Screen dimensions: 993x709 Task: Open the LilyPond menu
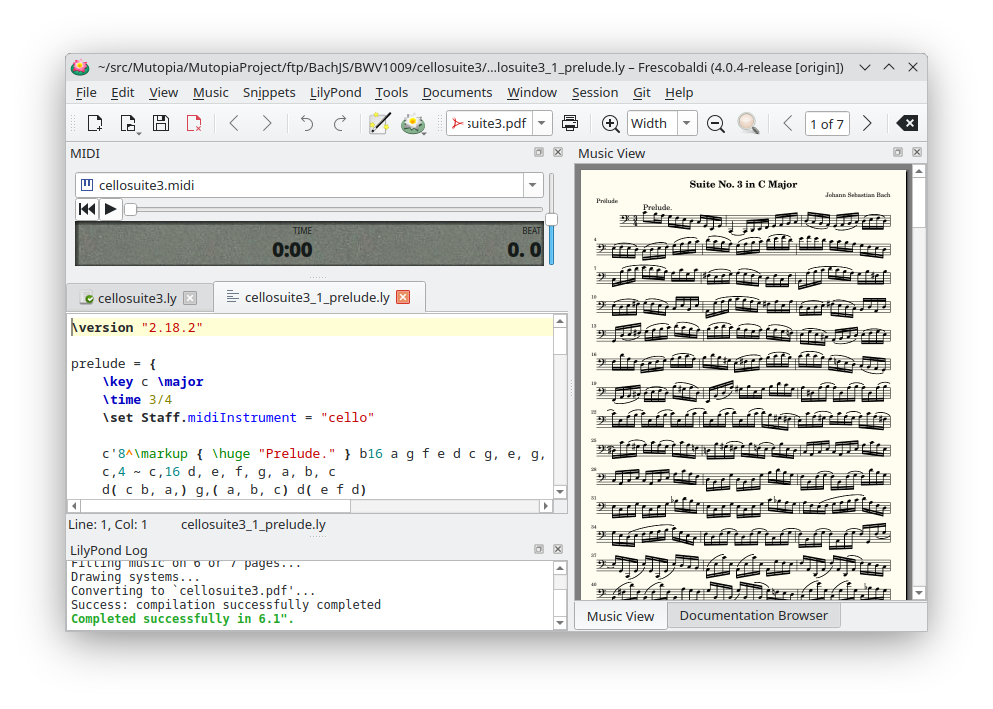[x=335, y=92]
